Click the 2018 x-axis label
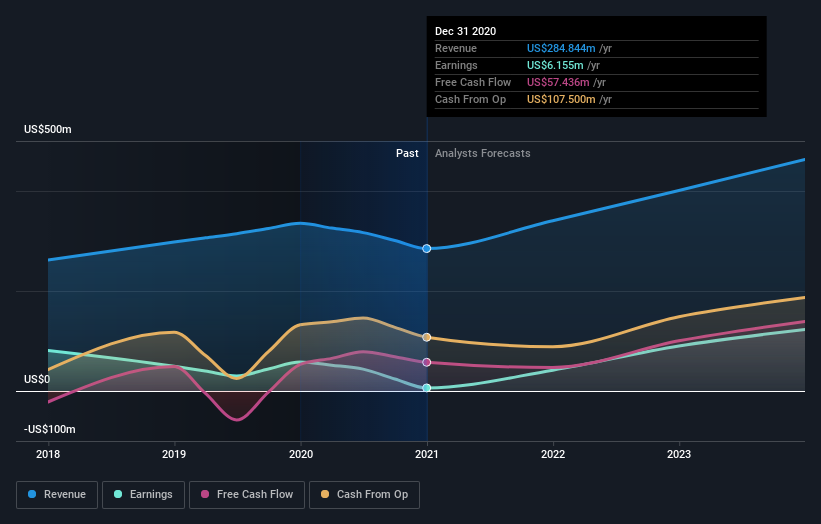The width and height of the screenshot is (821, 524). (x=48, y=454)
